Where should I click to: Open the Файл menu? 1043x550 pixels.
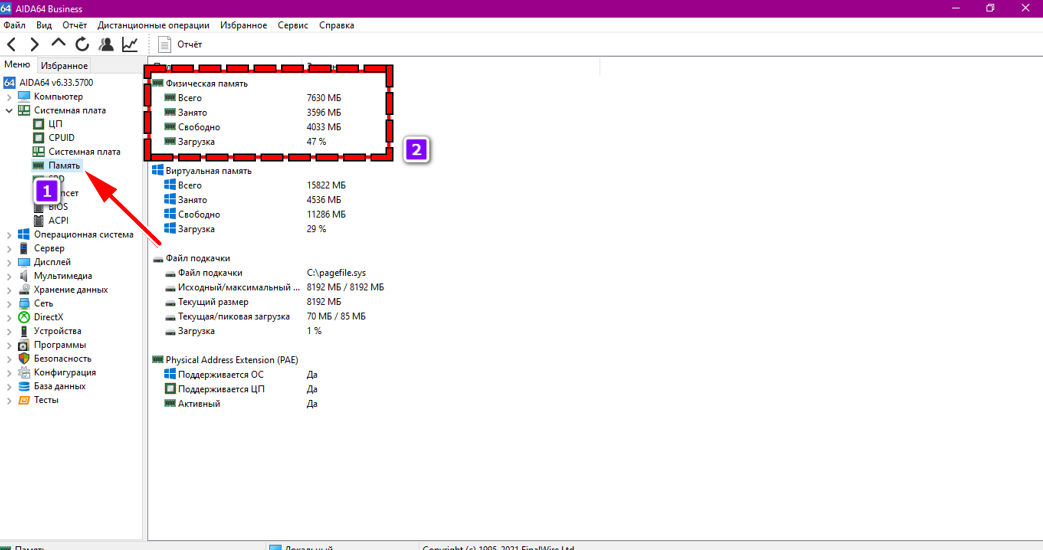coord(14,25)
